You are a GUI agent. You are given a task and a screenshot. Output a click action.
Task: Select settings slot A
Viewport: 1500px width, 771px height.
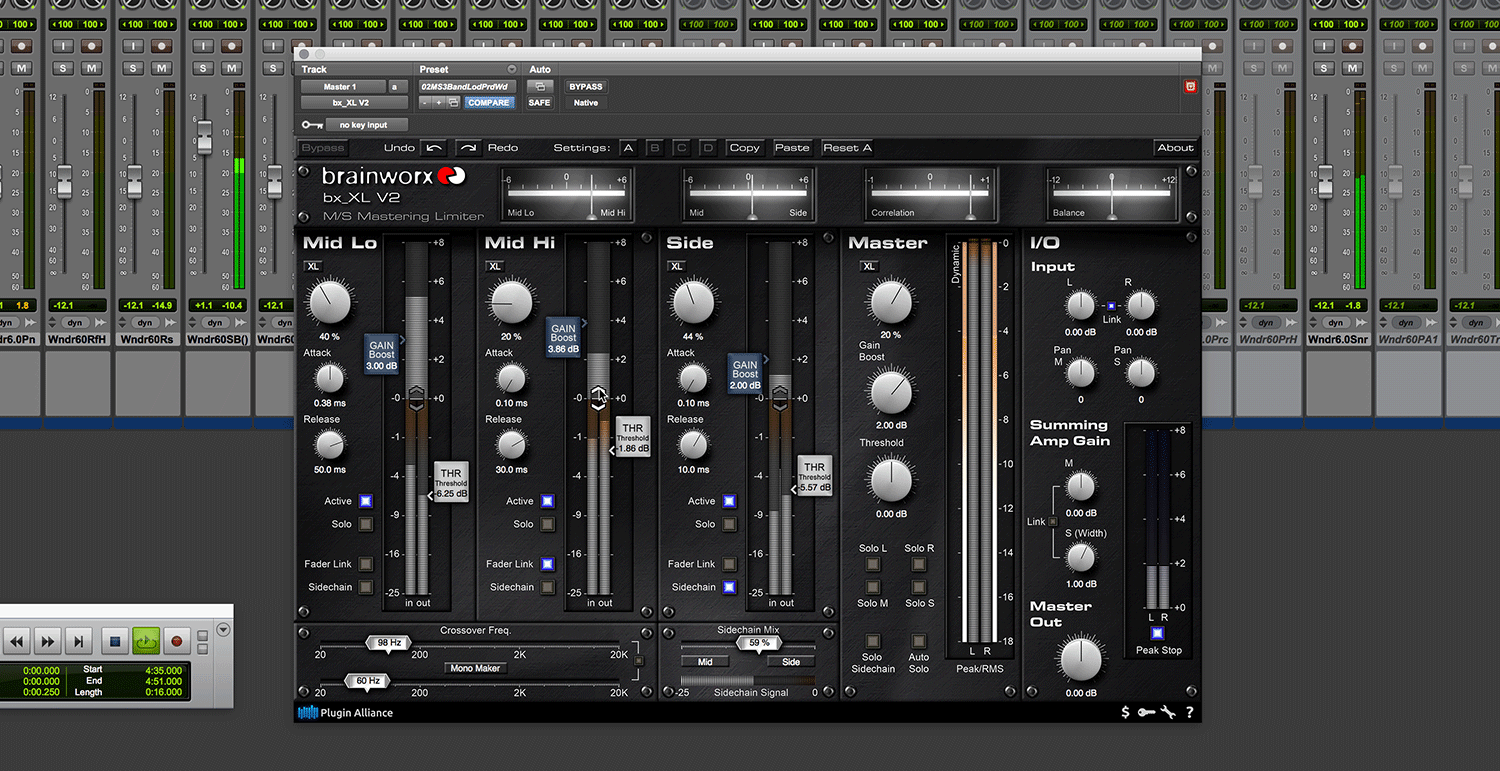[628, 148]
